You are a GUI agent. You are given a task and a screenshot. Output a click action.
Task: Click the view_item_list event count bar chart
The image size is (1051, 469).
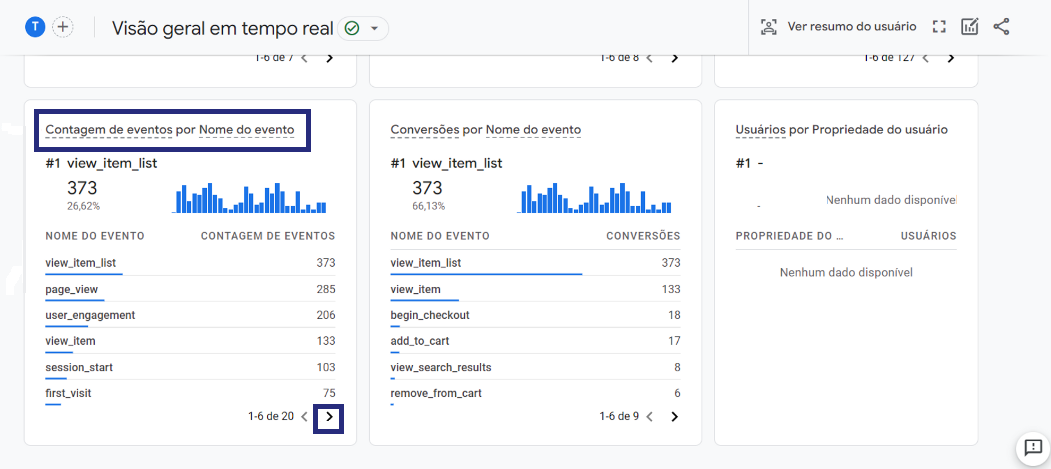pos(251,198)
